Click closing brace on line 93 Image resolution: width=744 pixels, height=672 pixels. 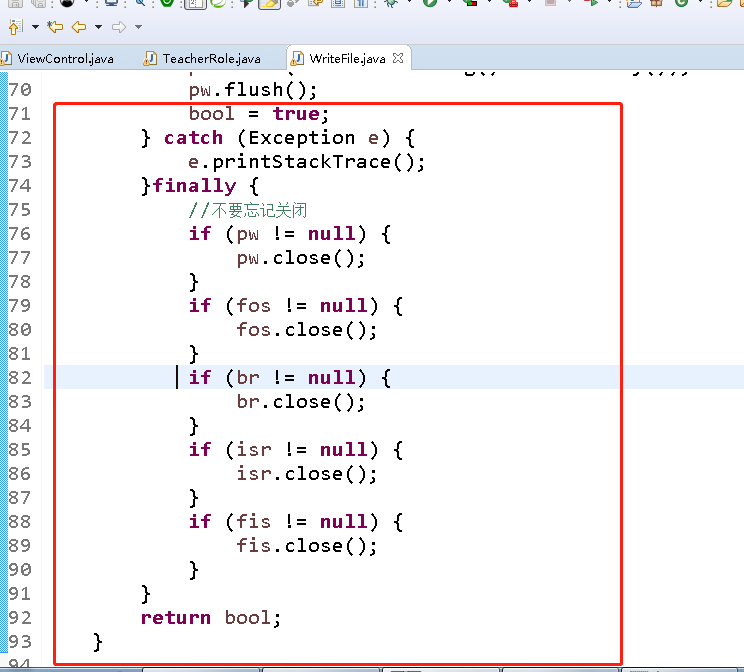click(98, 642)
